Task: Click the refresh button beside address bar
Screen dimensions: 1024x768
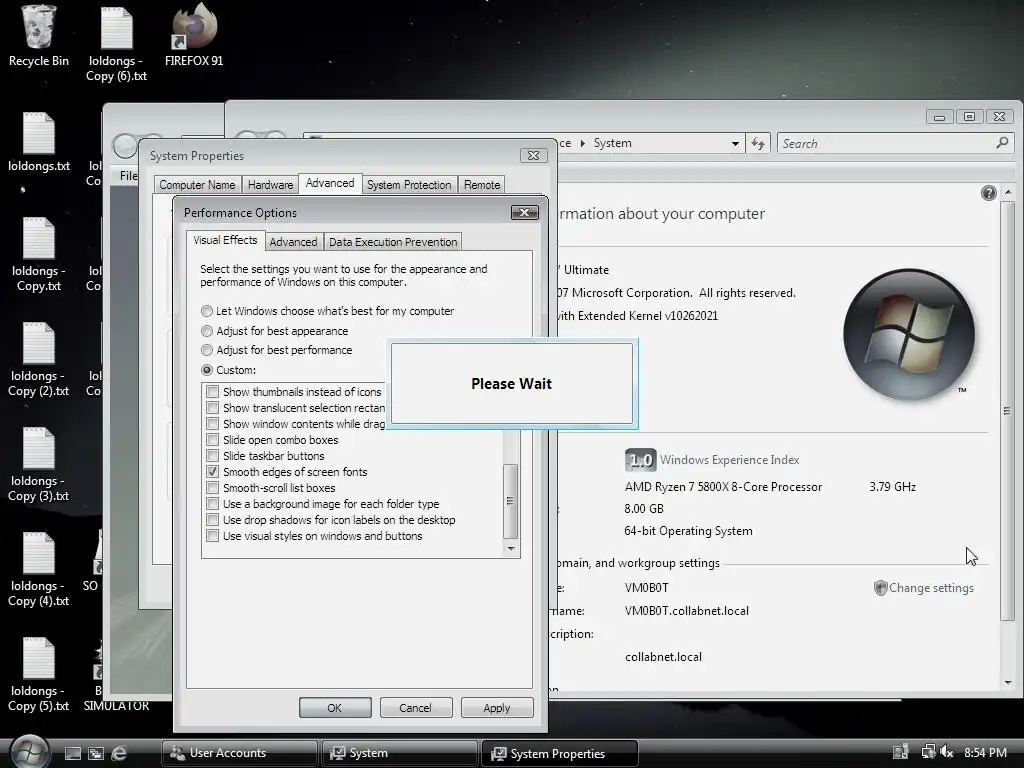Action: pyautogui.click(x=758, y=143)
